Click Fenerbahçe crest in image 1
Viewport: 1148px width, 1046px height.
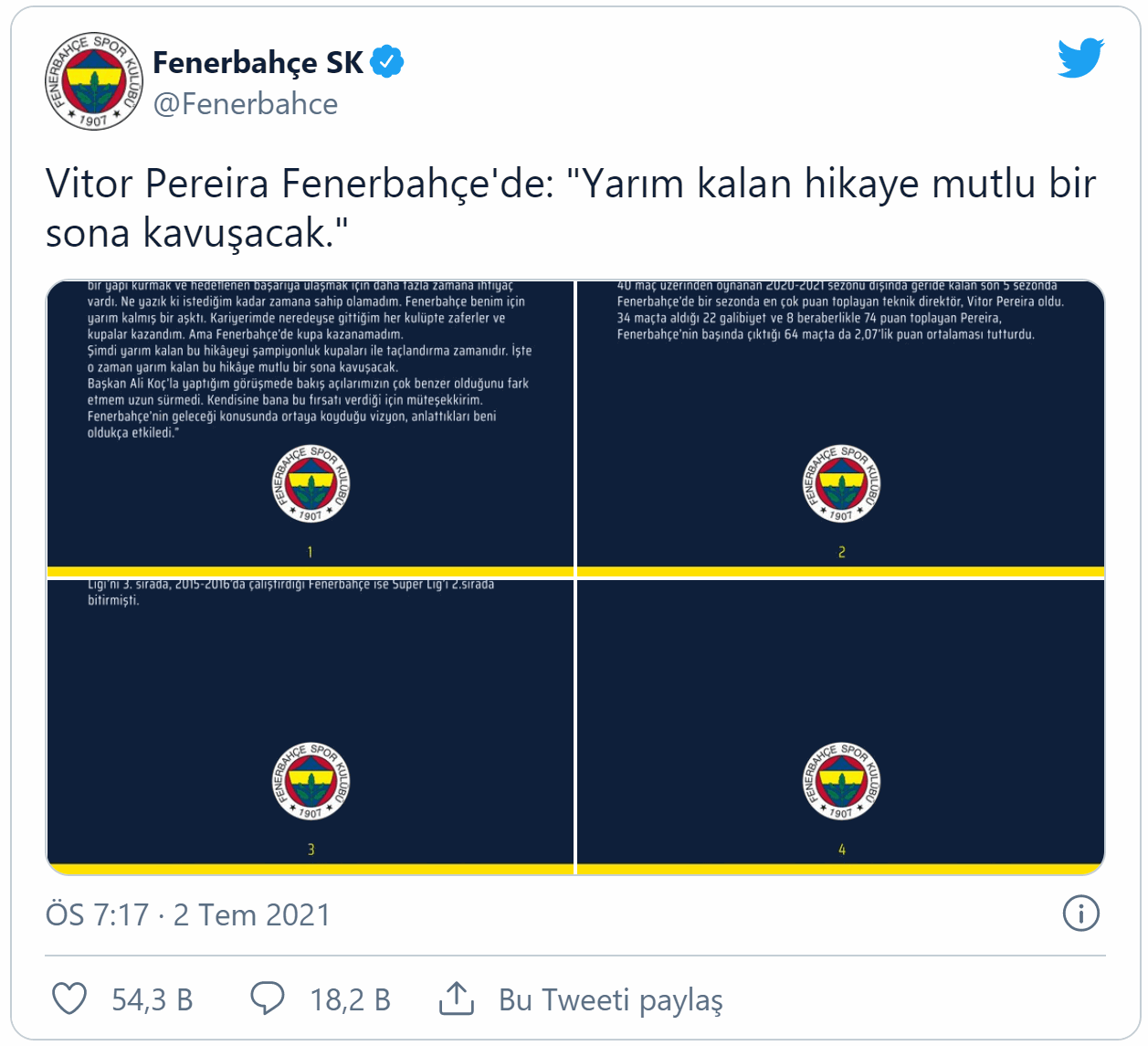311,484
